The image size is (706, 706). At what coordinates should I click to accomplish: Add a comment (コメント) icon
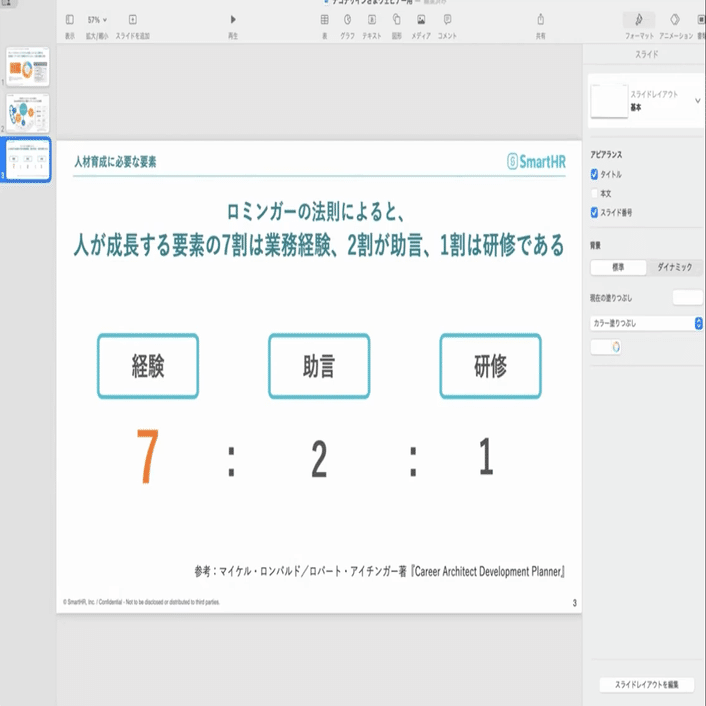[x=447, y=19]
